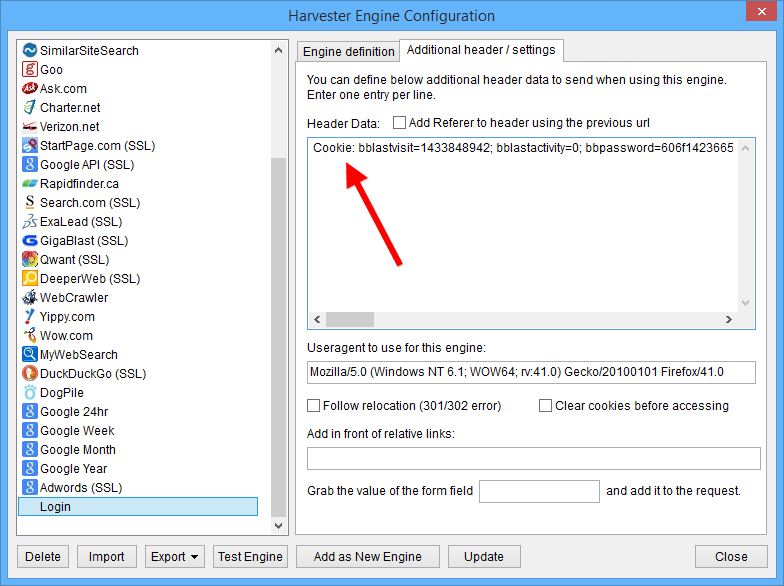Click the Goo engine icon

pyautogui.click(x=30, y=69)
